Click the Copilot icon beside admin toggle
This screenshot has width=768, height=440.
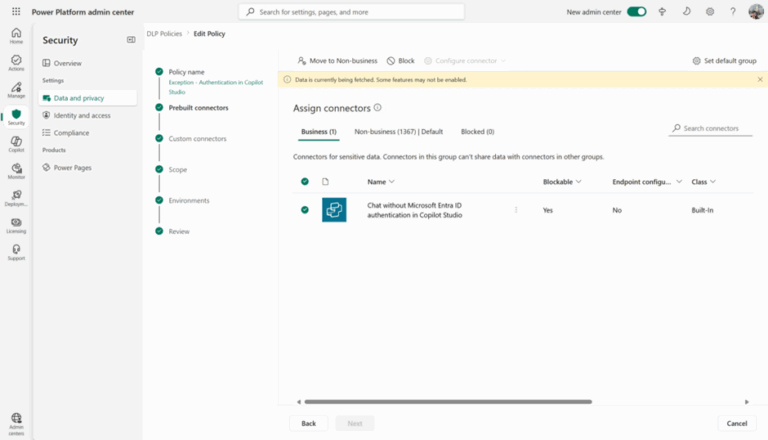click(x=662, y=12)
